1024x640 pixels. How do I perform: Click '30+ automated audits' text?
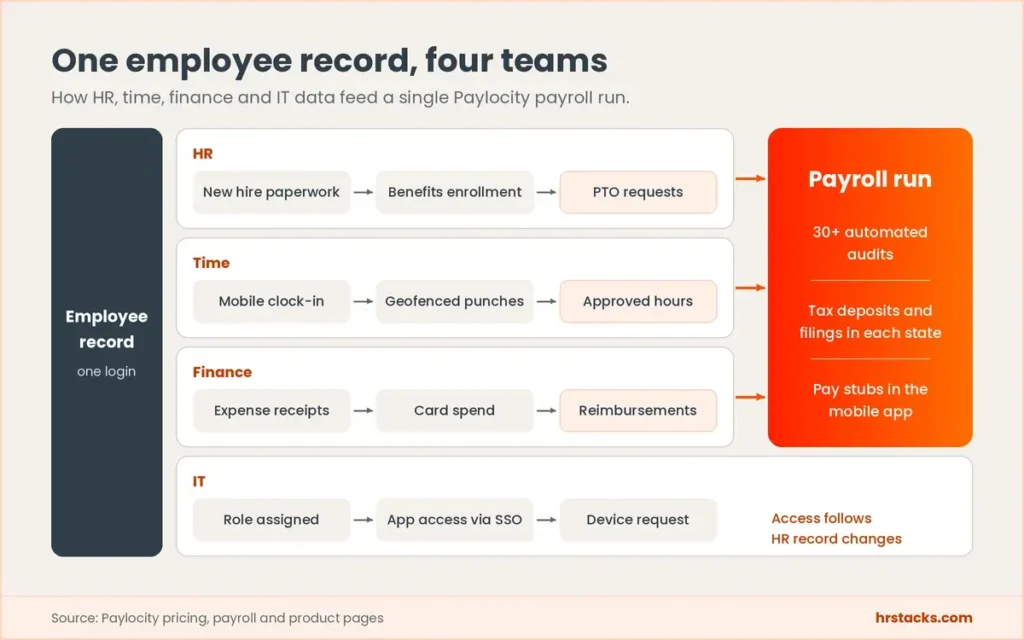coord(870,243)
